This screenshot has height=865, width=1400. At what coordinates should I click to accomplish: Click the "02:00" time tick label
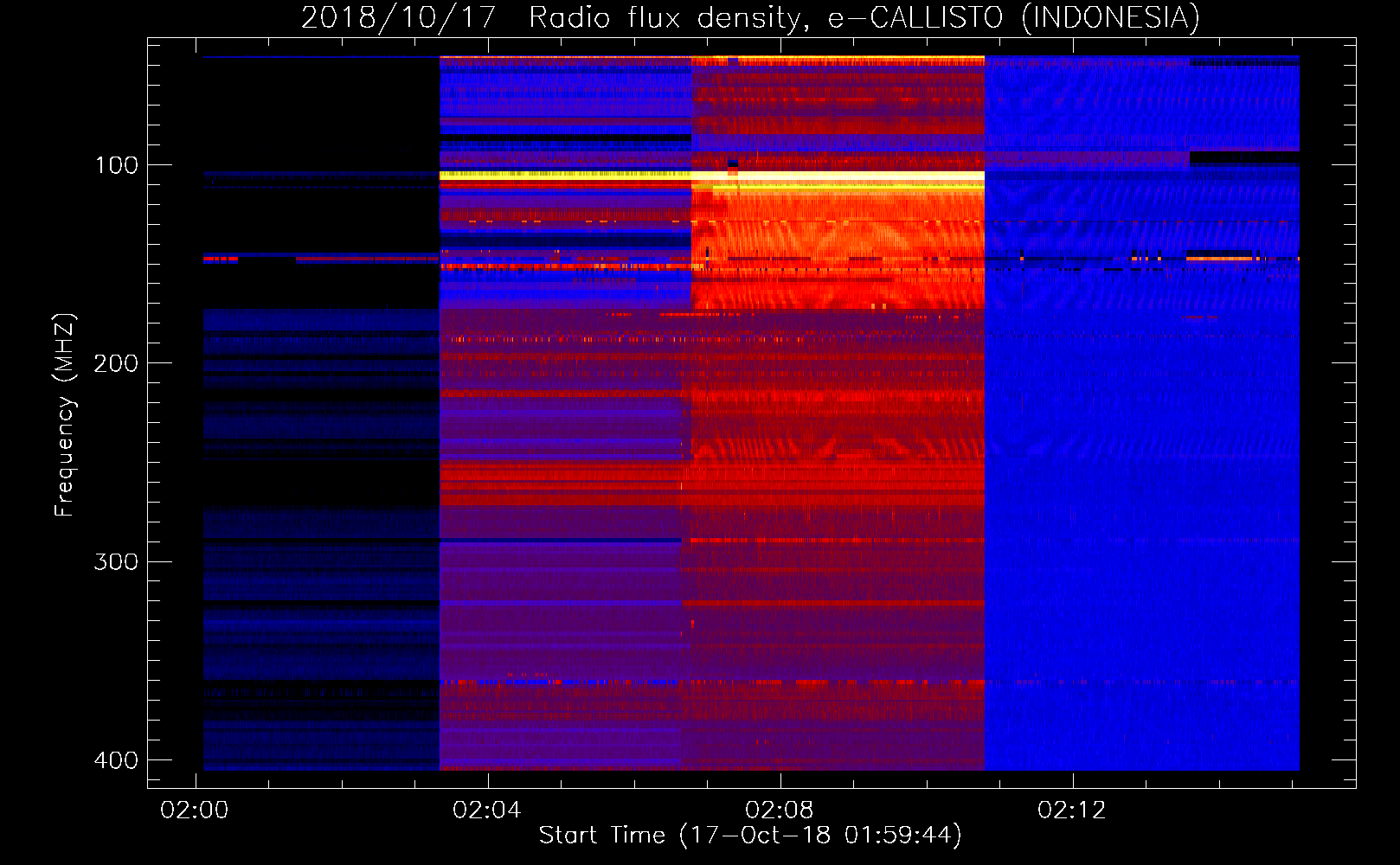coord(195,810)
